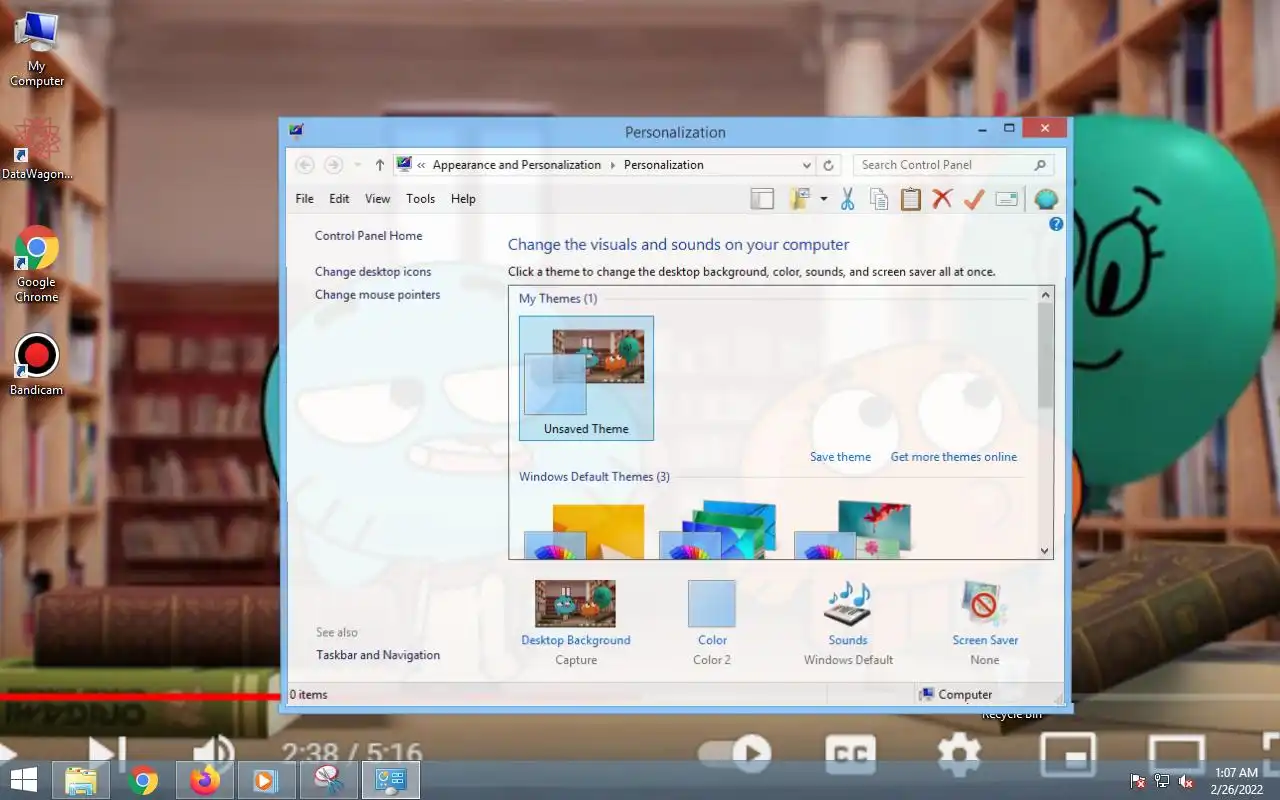Click the Personalization window title bar icon
Viewport: 1280px width, 800px height.
click(296, 131)
